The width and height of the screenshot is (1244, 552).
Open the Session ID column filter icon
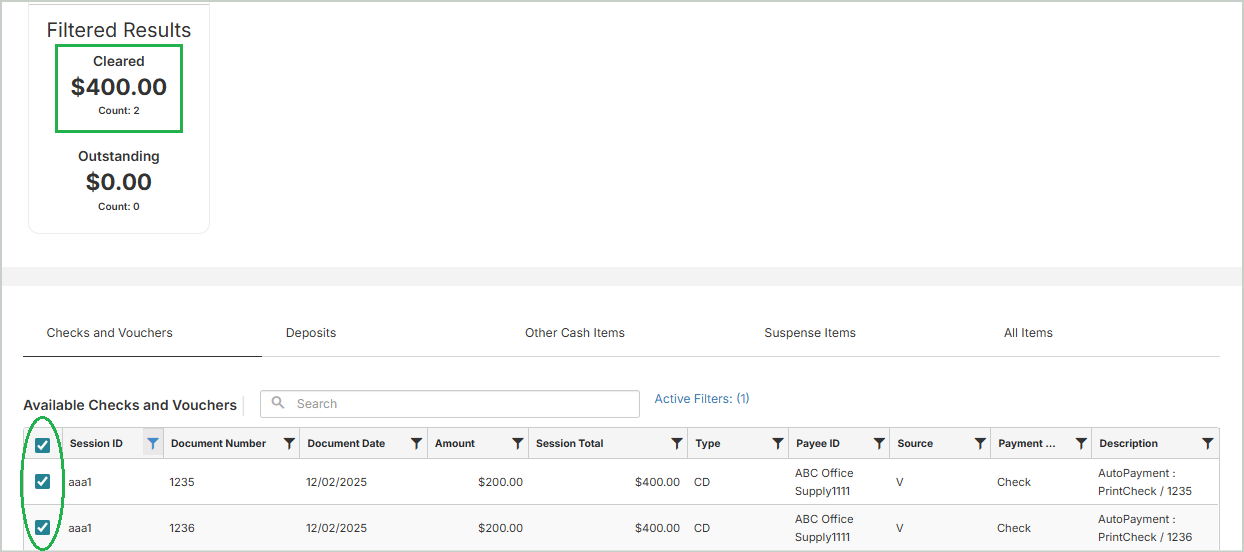(x=152, y=444)
